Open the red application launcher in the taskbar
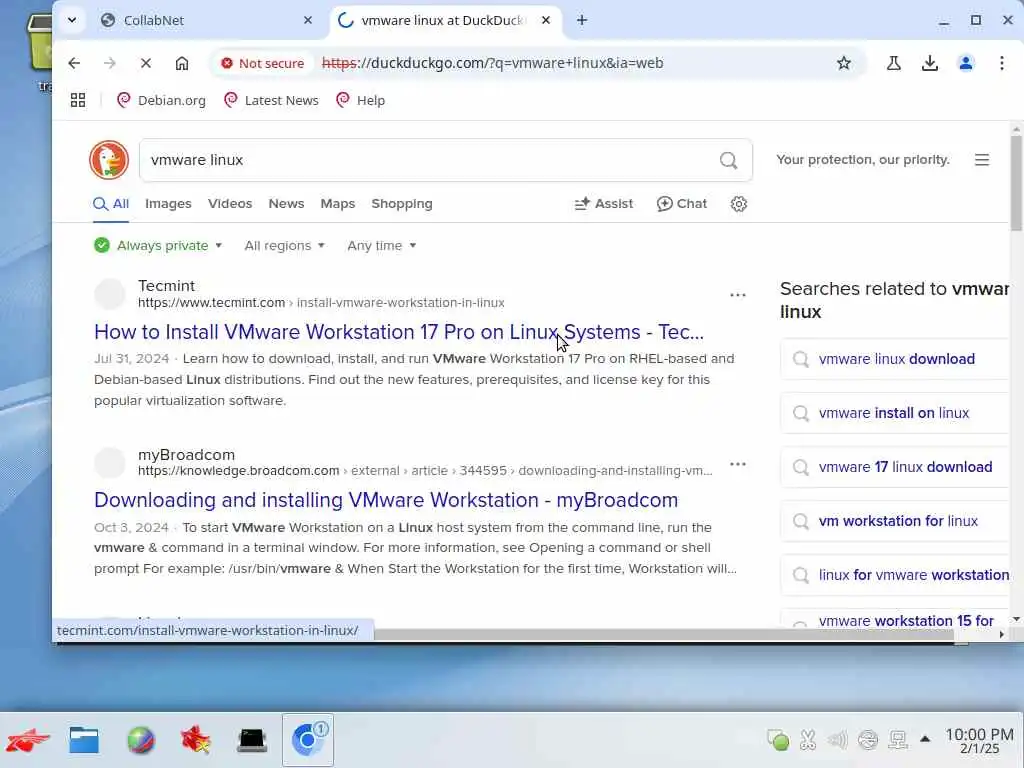The height and width of the screenshot is (768, 1024). pos(27,740)
